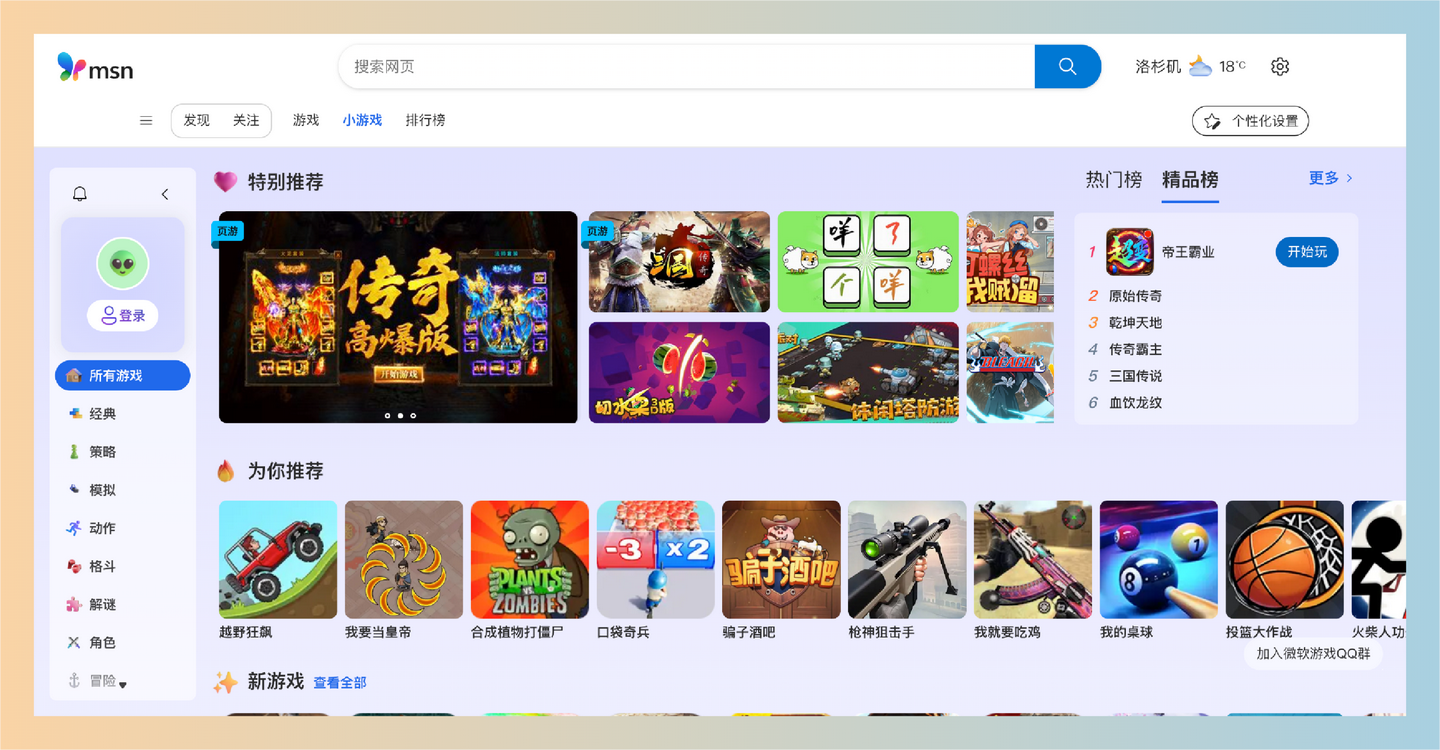
Task: Switch to the 热门榜 tab
Action: tap(1114, 180)
